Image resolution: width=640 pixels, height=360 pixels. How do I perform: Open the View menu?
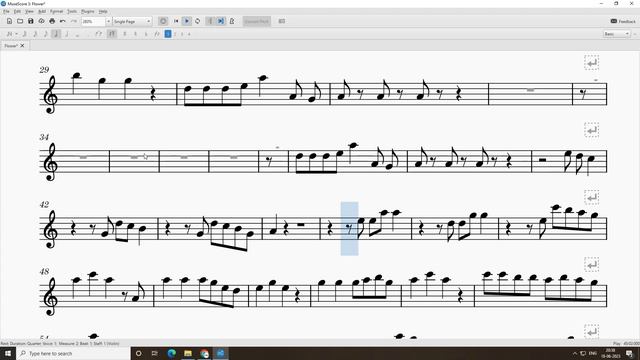tap(29, 11)
